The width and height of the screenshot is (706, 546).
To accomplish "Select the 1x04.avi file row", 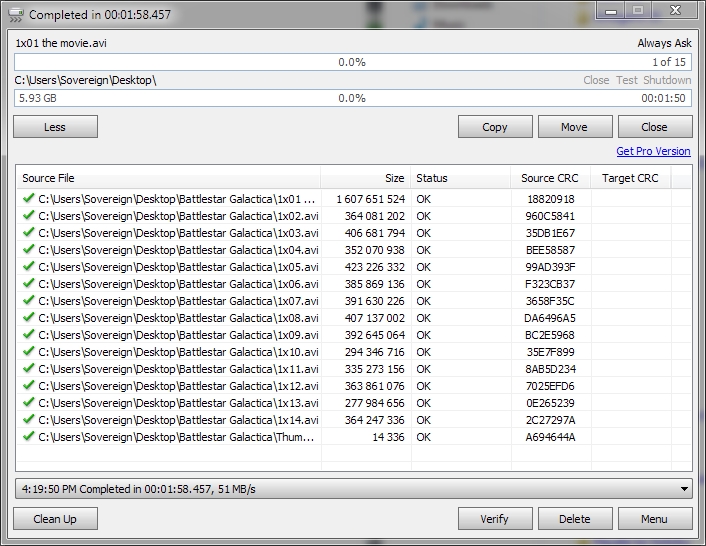I will 353,250.
